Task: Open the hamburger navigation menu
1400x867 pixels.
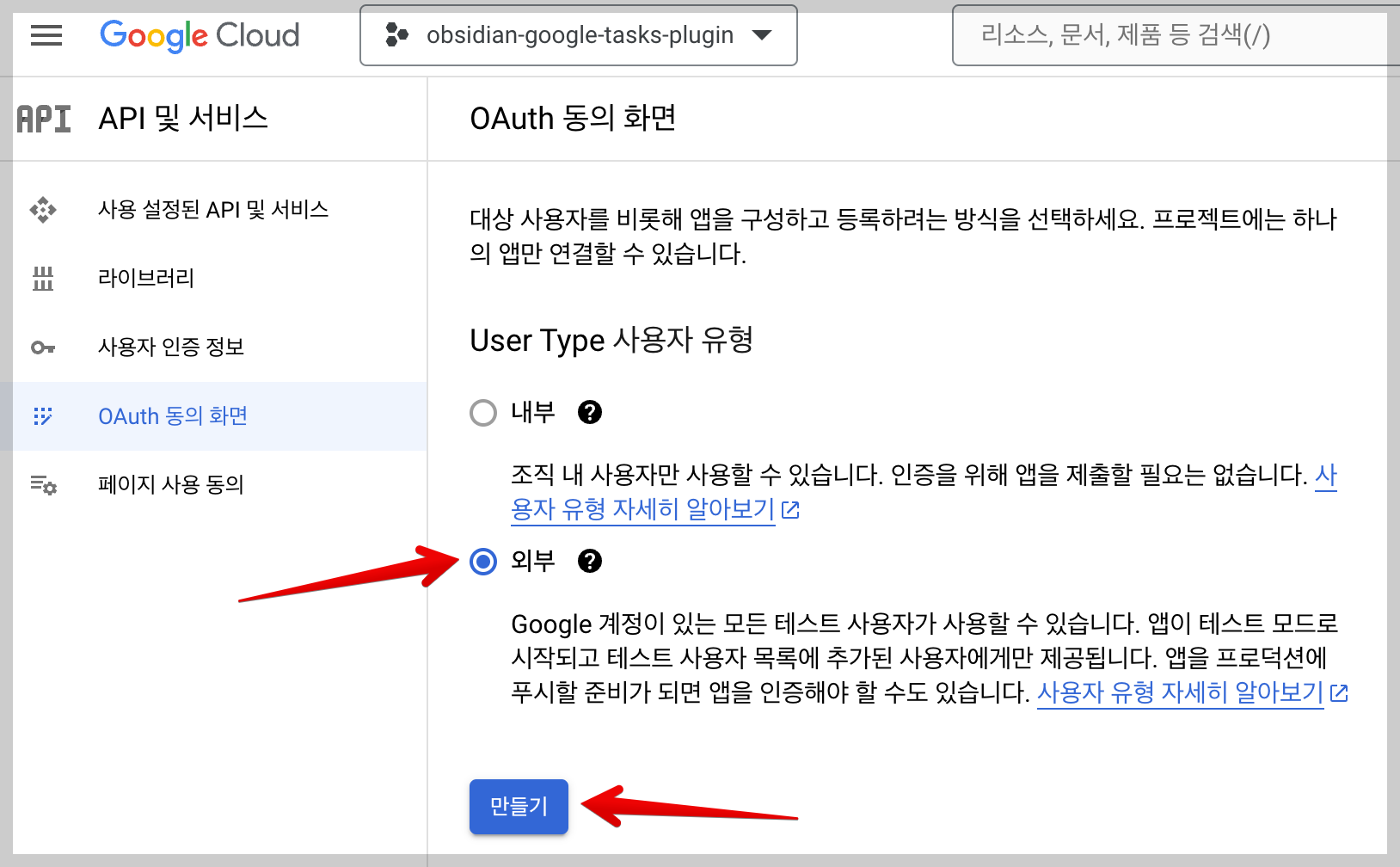Action: [46, 35]
